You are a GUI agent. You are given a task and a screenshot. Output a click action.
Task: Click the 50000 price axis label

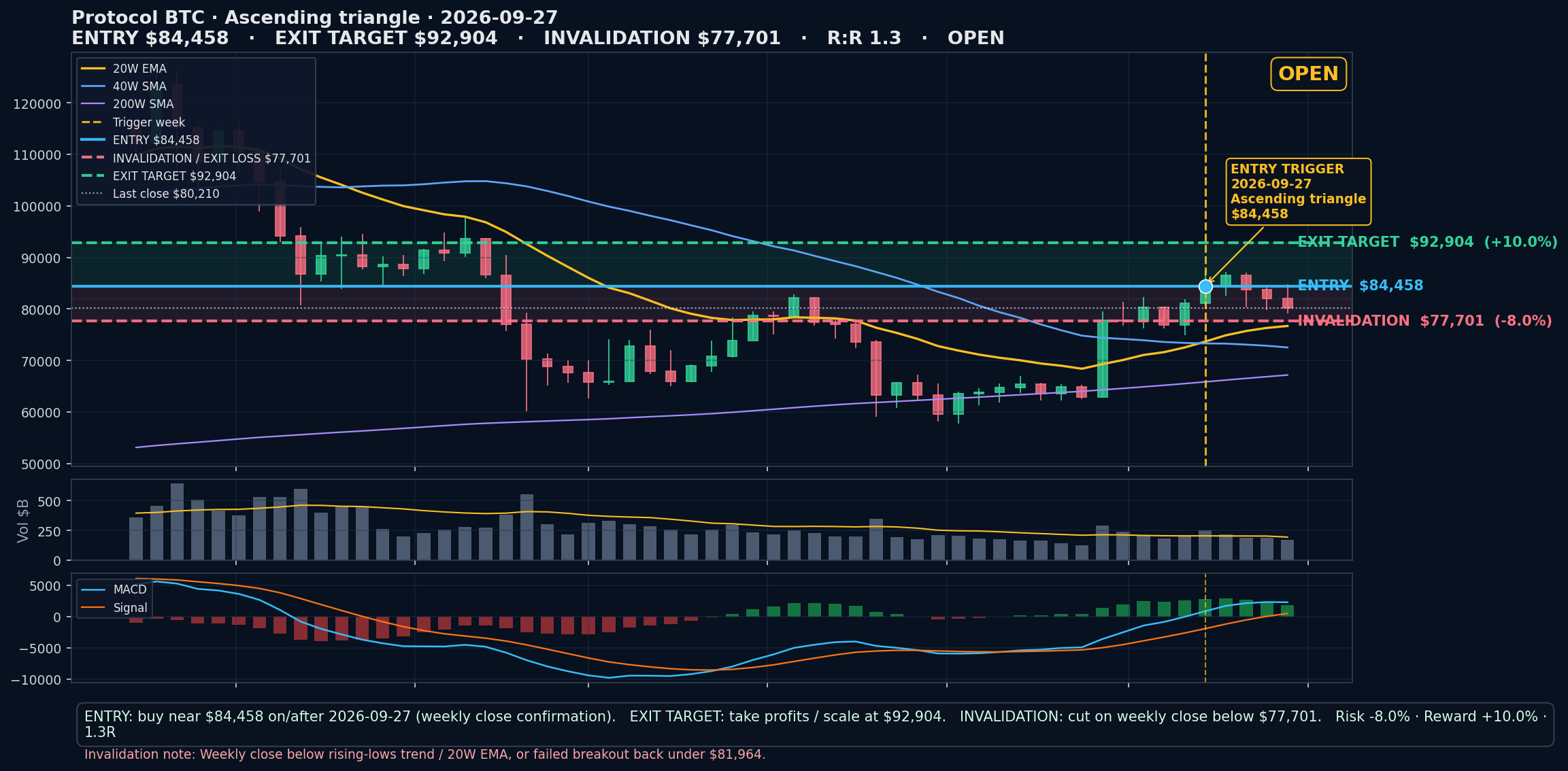coord(41,464)
